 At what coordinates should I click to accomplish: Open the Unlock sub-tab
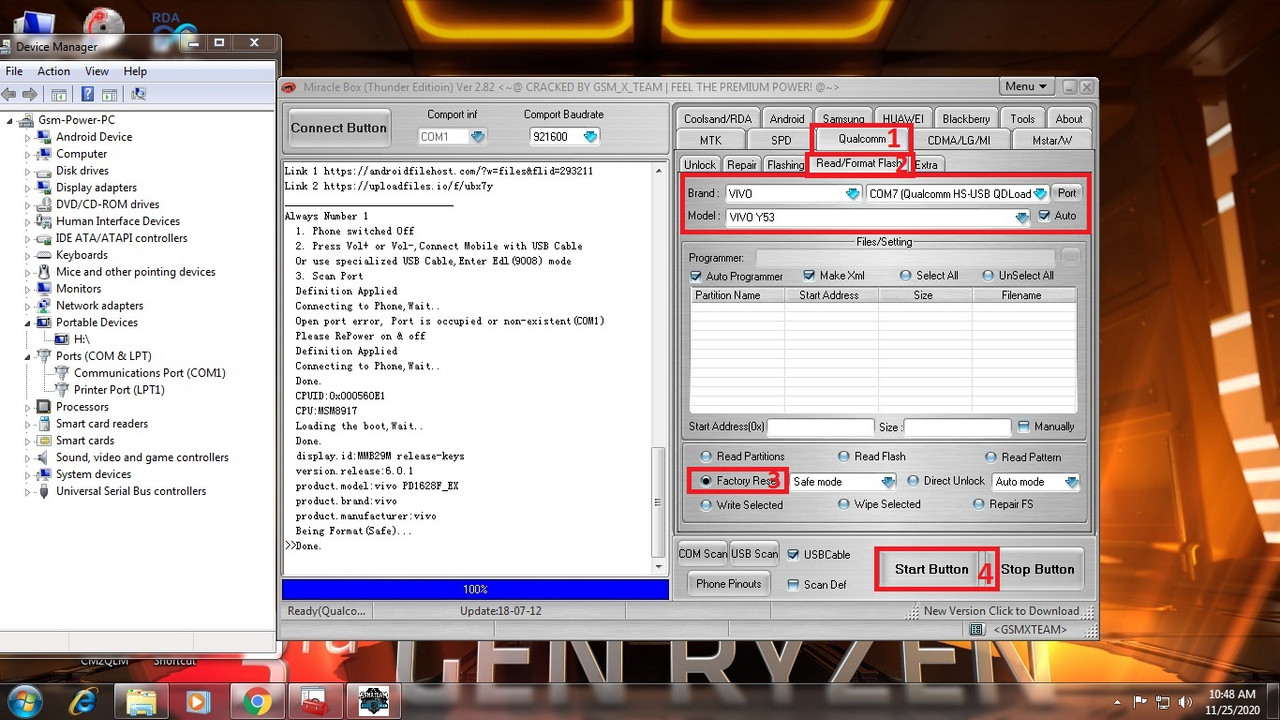[x=699, y=165]
